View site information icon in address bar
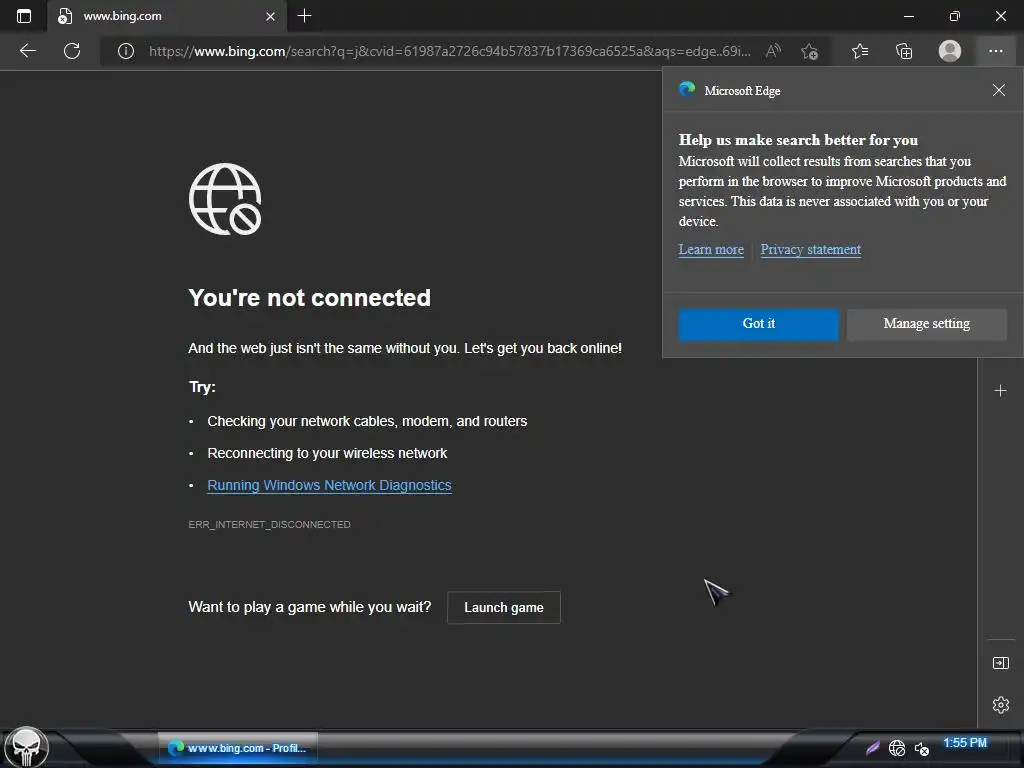The width and height of the screenshot is (1024, 768). tap(125, 51)
